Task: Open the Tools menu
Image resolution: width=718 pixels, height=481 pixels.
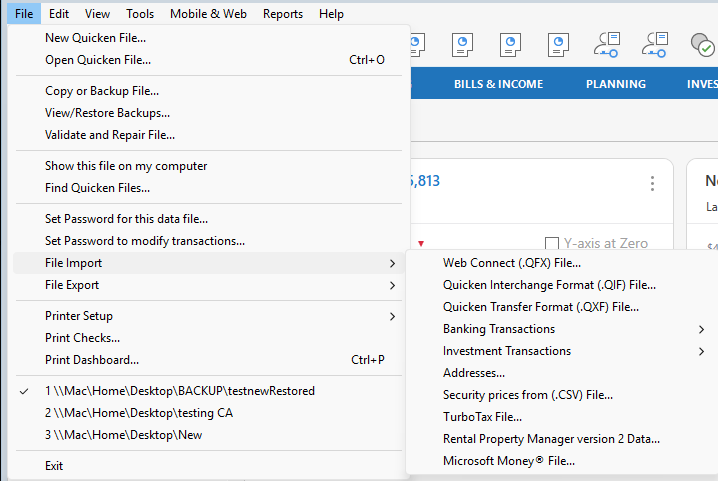Action: (x=140, y=14)
